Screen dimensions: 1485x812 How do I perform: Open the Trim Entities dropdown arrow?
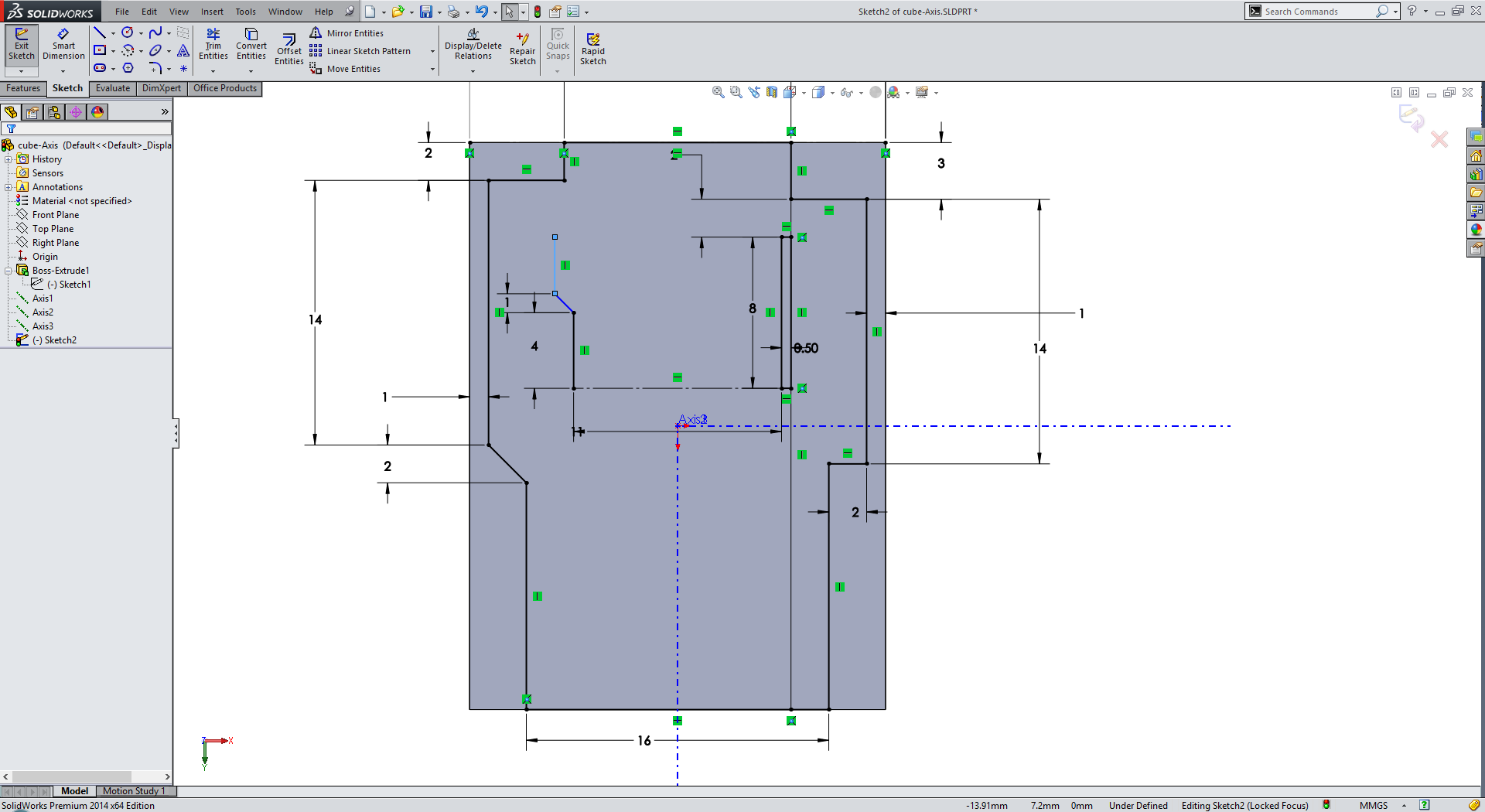[x=213, y=71]
